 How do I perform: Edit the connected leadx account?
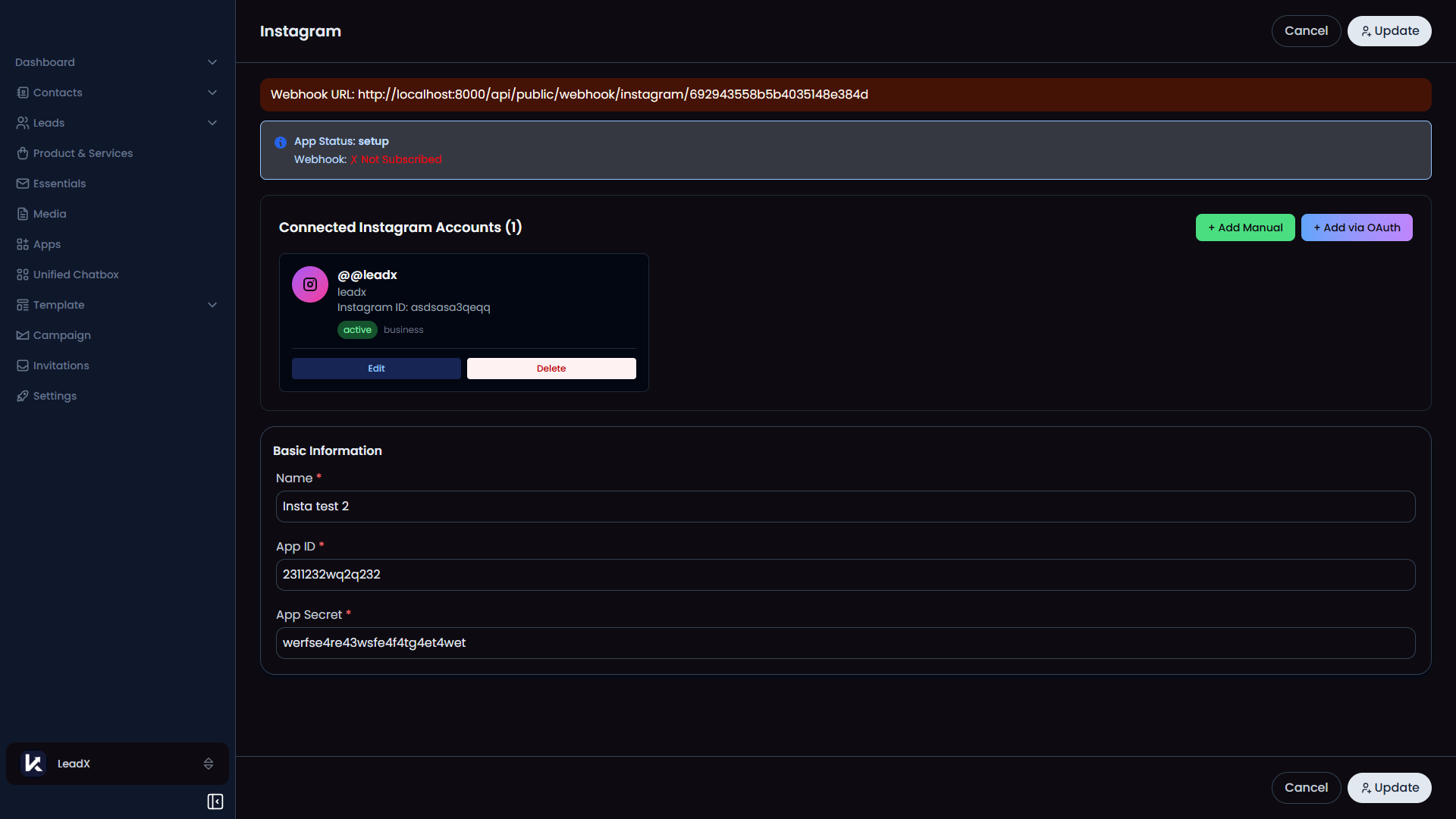pos(376,369)
